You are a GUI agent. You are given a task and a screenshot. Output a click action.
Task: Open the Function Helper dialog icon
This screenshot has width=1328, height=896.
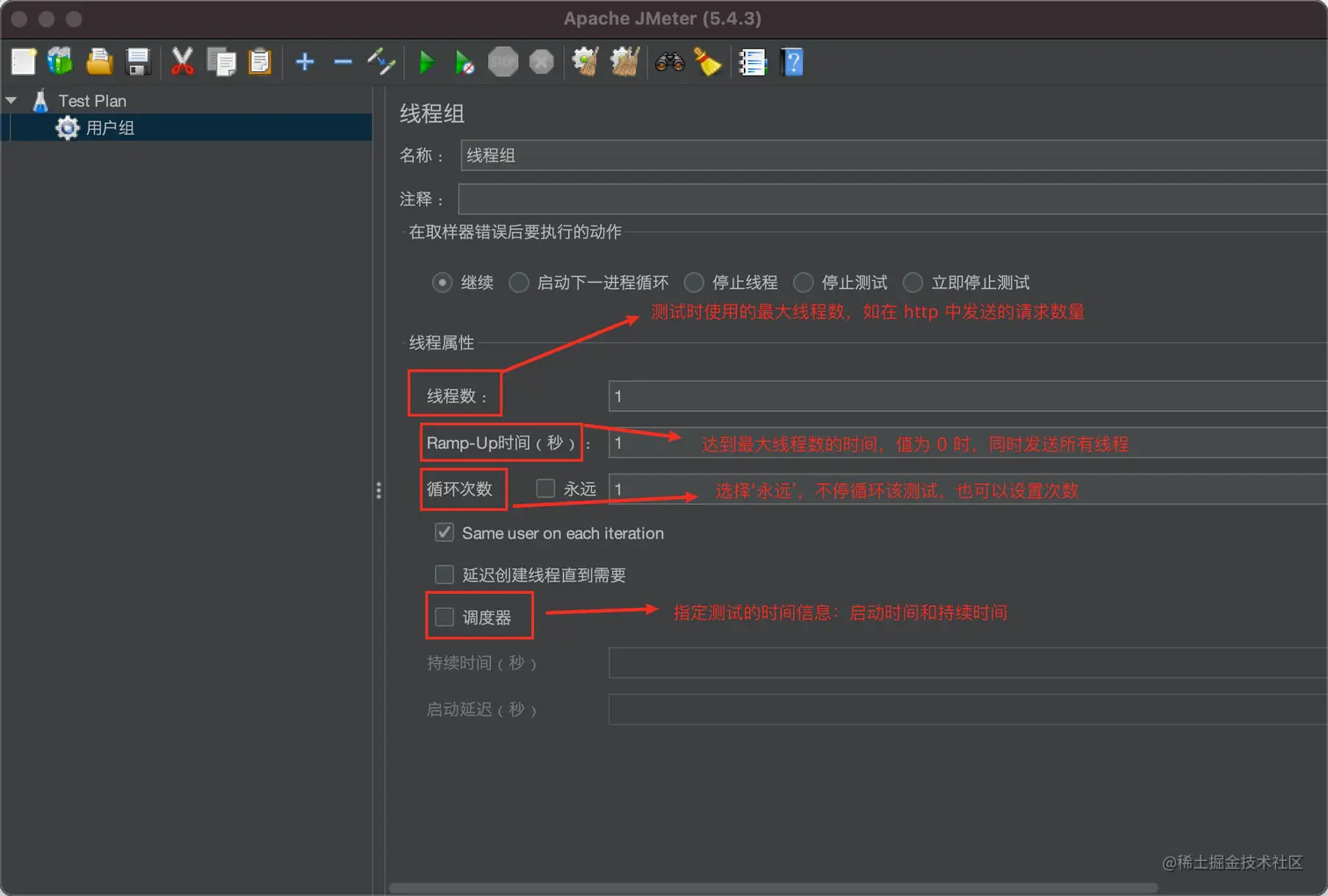click(753, 61)
